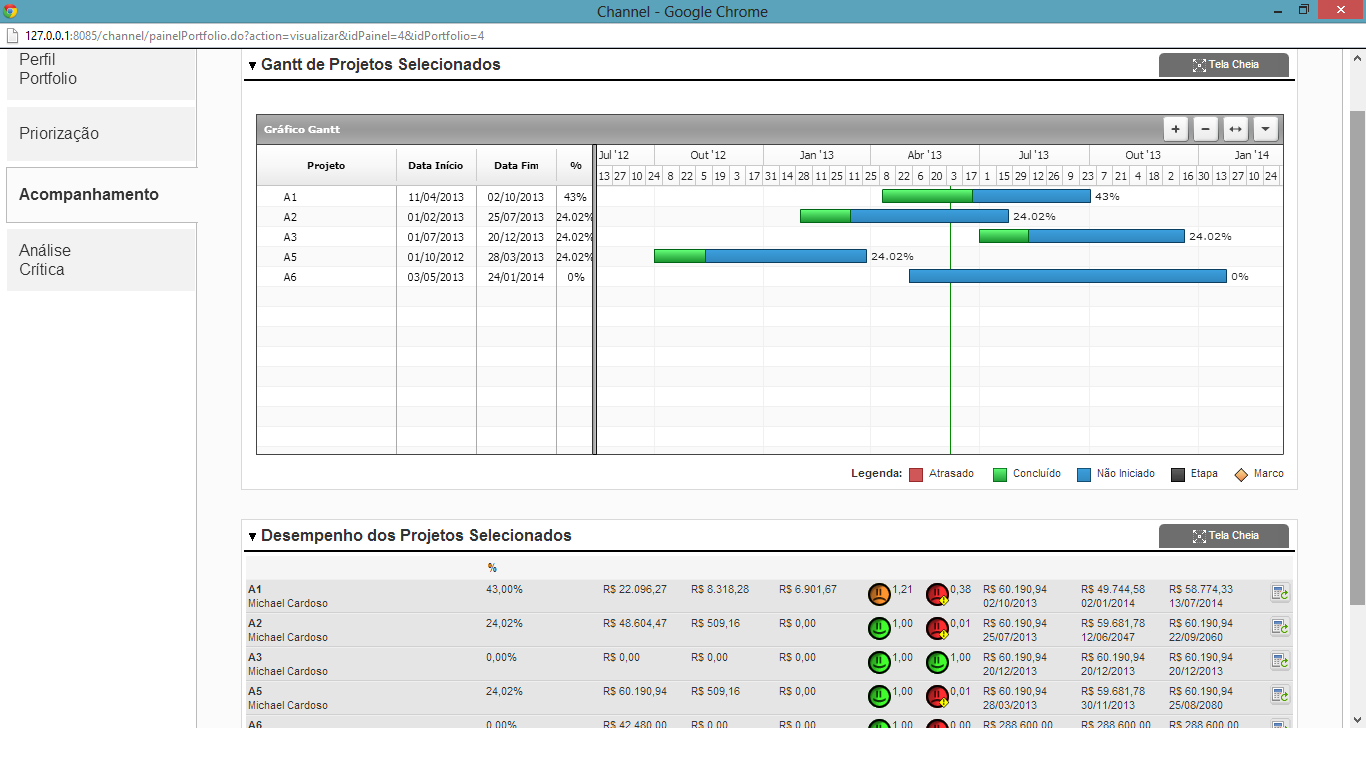Click the Projeto column header

pos(326,166)
